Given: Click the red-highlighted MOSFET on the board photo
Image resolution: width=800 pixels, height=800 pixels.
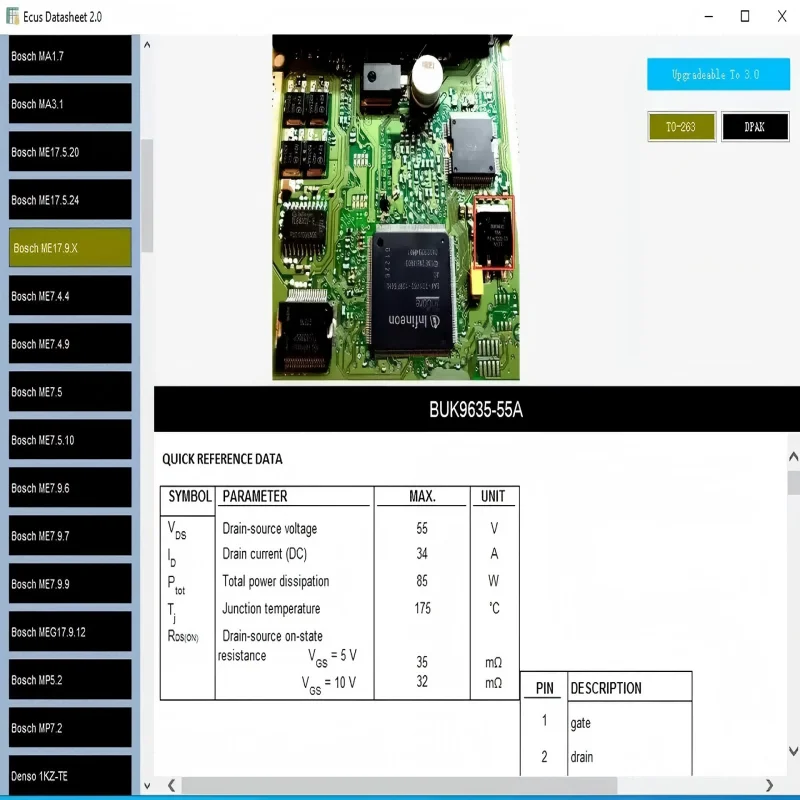Looking at the screenshot, I should point(493,234).
